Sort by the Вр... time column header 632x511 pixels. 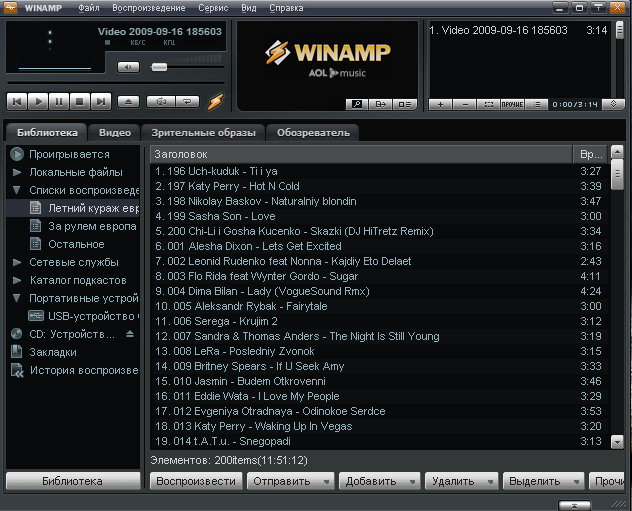(x=590, y=154)
